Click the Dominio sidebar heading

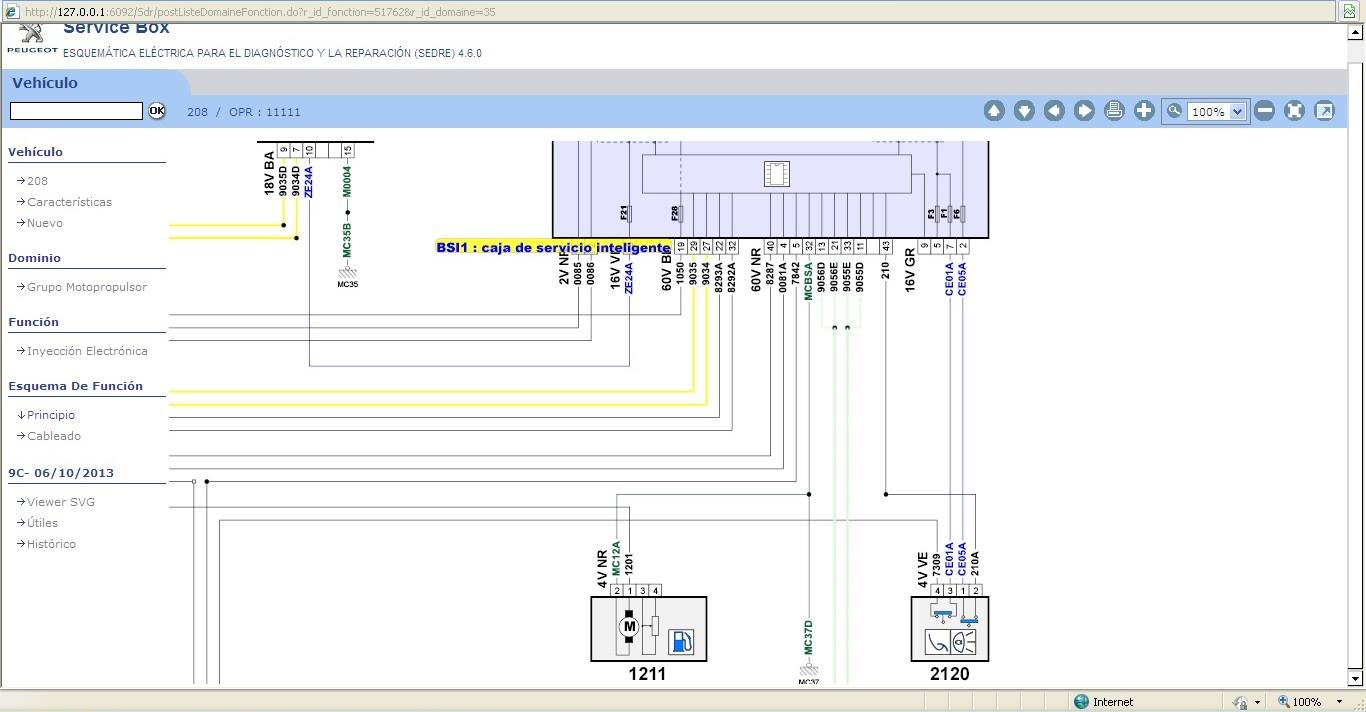[x=34, y=258]
